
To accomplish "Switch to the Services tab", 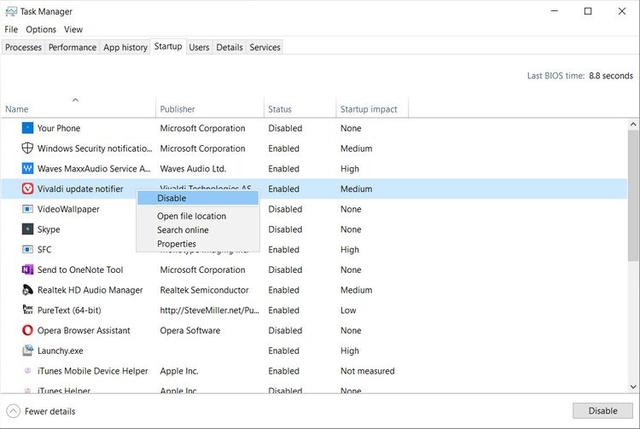I will pos(265,47).
